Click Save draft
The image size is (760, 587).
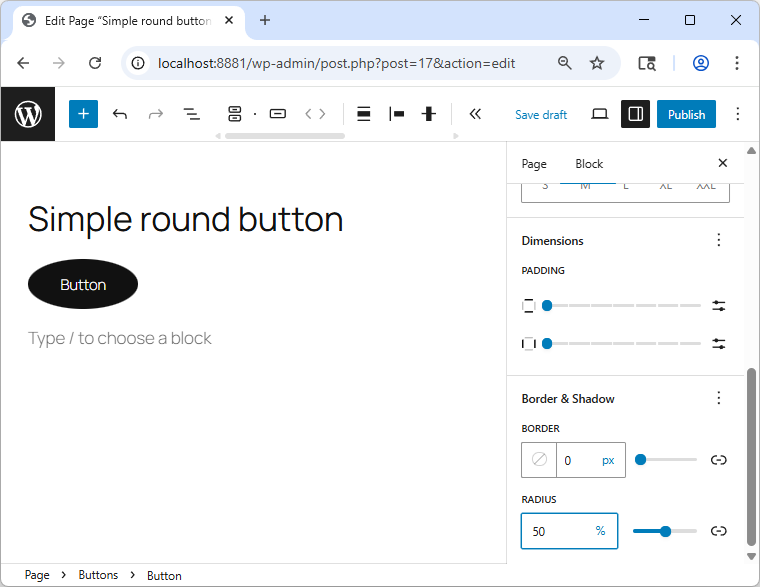[541, 115]
